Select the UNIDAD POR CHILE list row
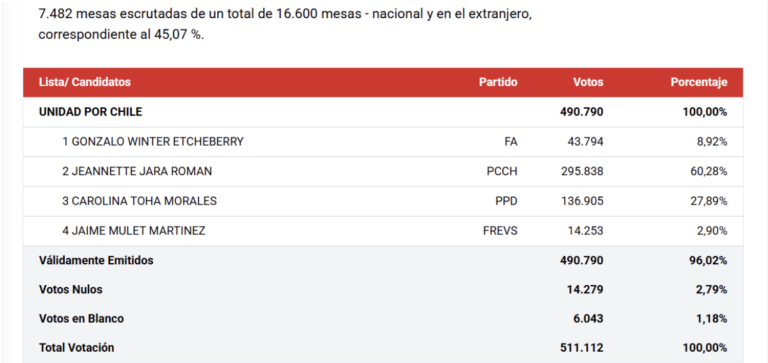The image size is (768, 363). (383, 112)
